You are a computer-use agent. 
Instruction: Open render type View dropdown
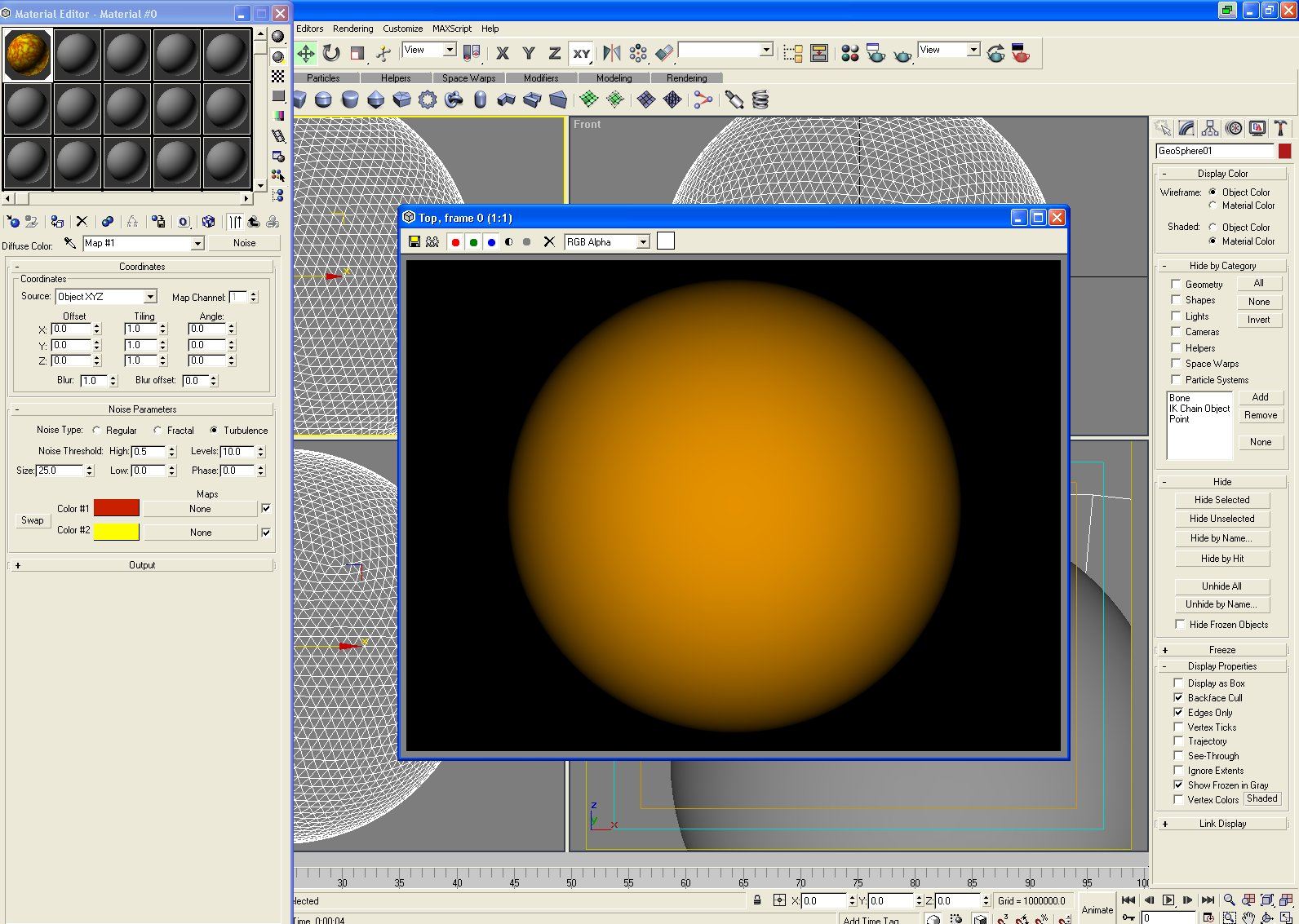973,50
